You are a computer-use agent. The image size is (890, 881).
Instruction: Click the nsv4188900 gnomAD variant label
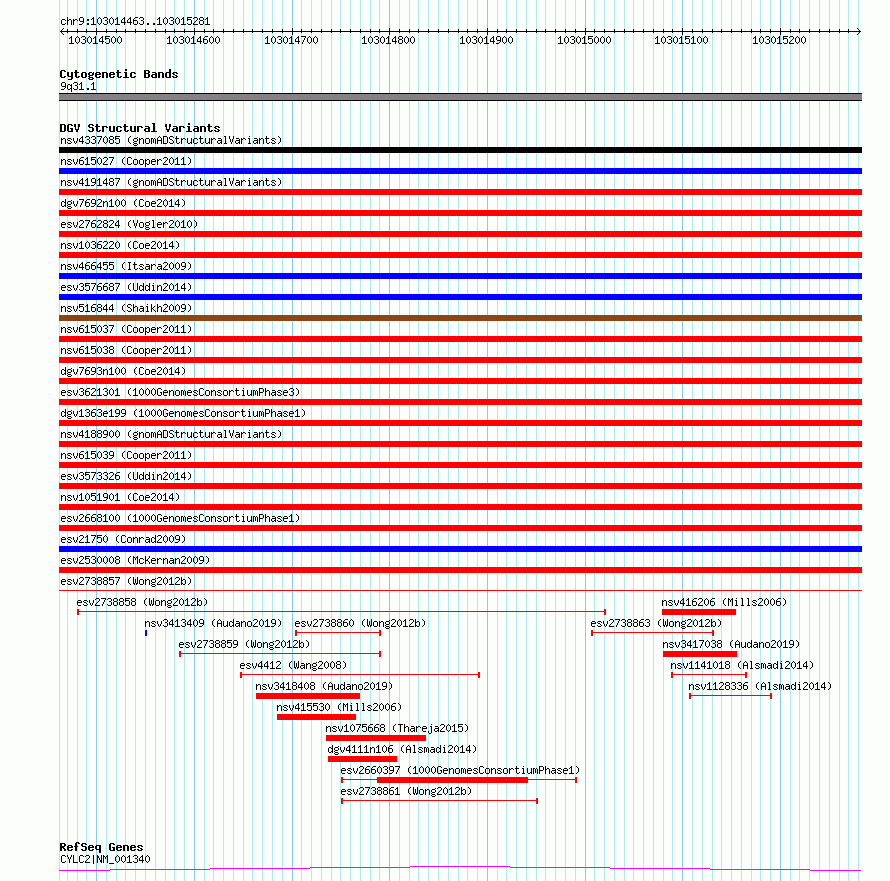click(x=171, y=434)
